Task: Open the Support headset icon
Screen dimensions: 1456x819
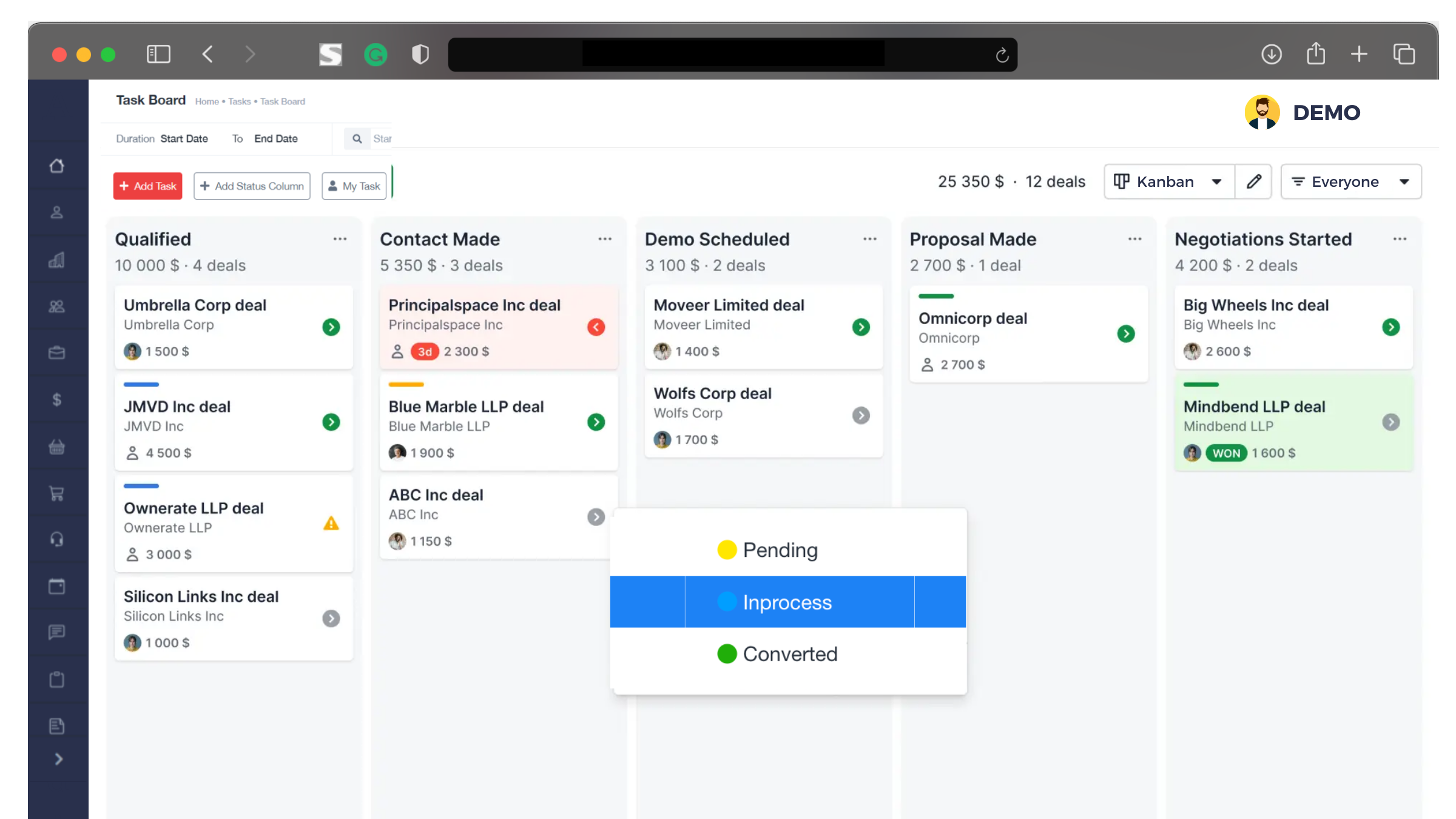Action: 58,539
